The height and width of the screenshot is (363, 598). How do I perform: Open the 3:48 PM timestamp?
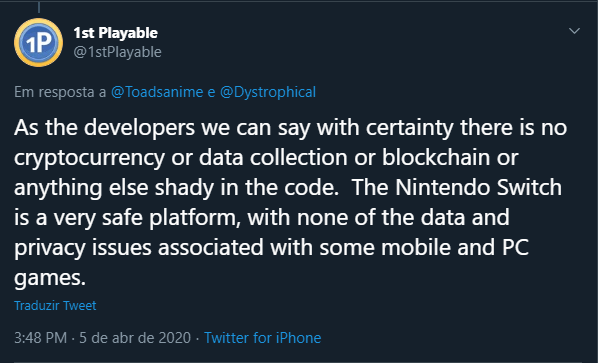pos(40,338)
